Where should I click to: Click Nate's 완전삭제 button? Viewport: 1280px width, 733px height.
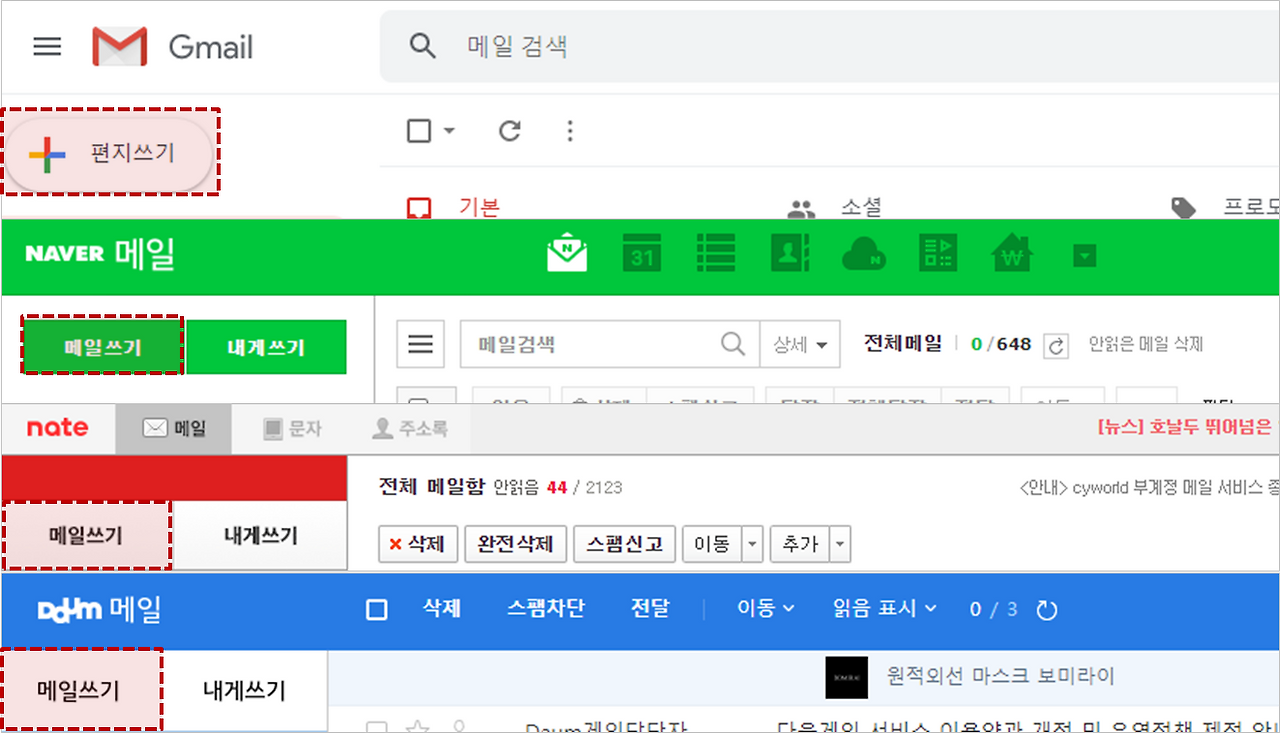click(516, 545)
